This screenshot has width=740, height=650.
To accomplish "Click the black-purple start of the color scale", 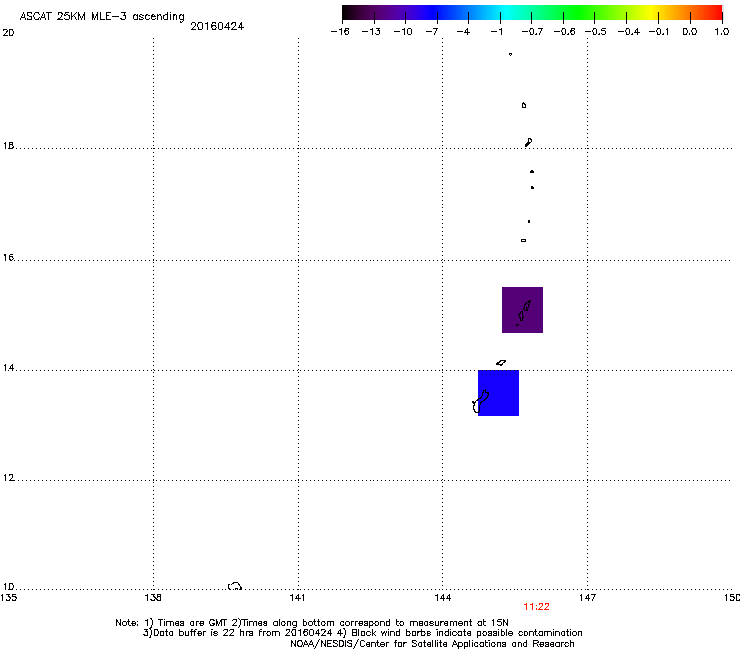I will 352,13.
